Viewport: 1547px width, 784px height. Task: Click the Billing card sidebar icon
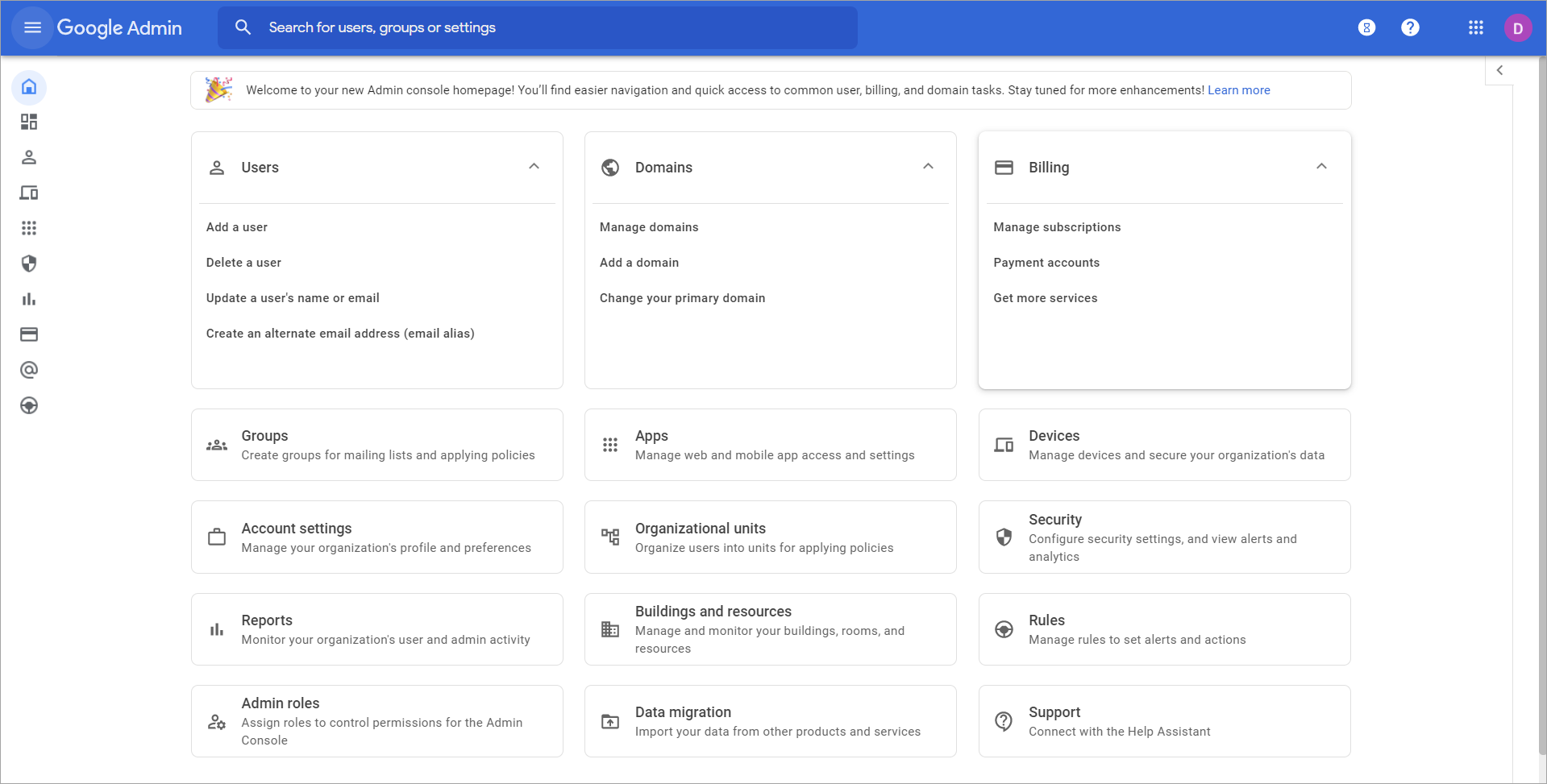click(29, 334)
